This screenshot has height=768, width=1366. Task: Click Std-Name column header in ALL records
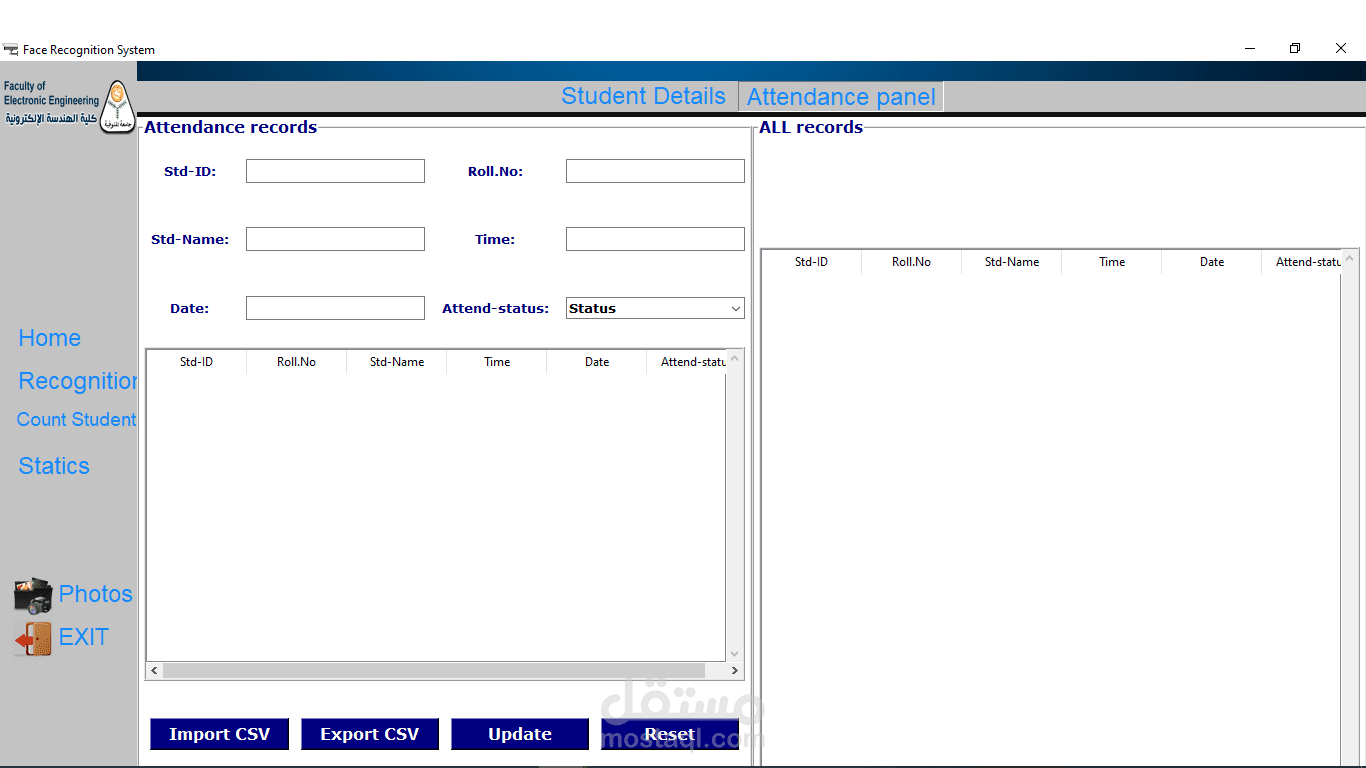[x=1011, y=262]
